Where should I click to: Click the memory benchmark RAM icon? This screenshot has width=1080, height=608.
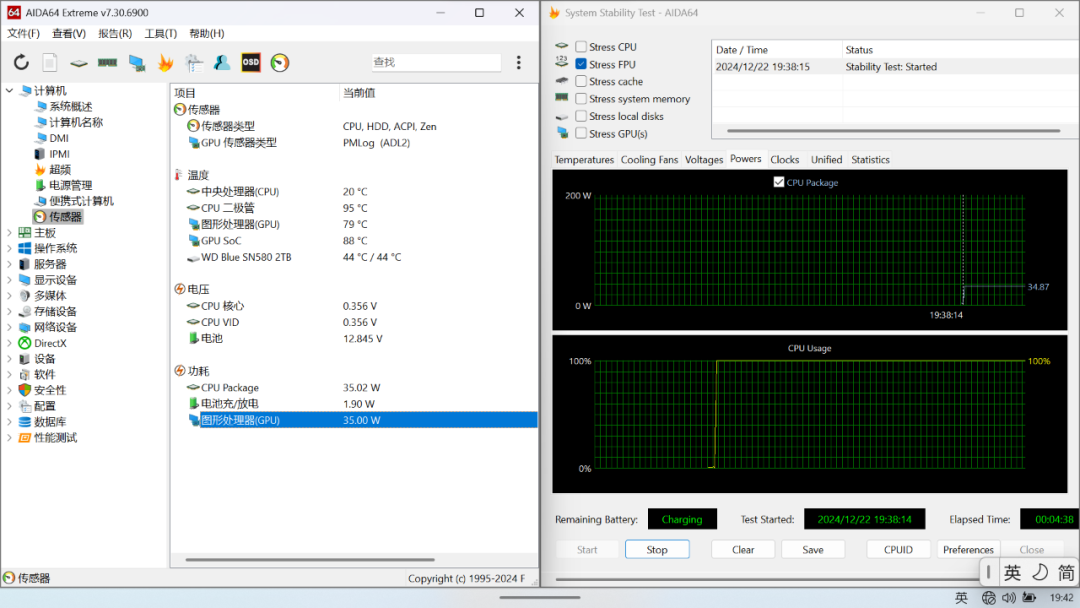107,62
